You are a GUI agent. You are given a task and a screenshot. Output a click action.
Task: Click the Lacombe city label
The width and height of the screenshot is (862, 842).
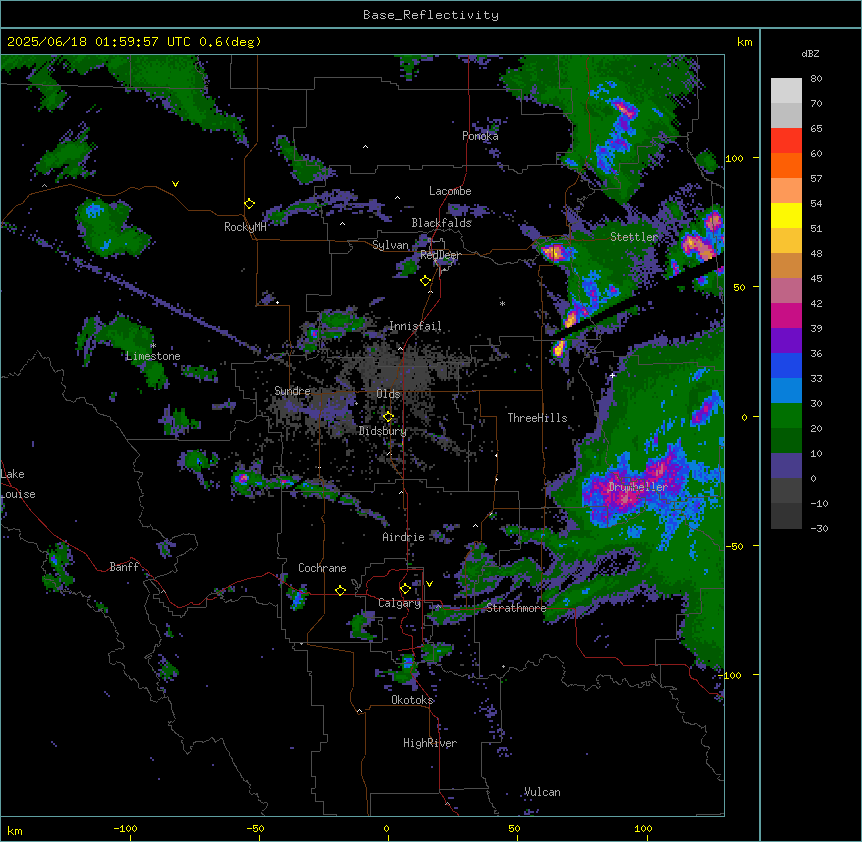point(450,191)
